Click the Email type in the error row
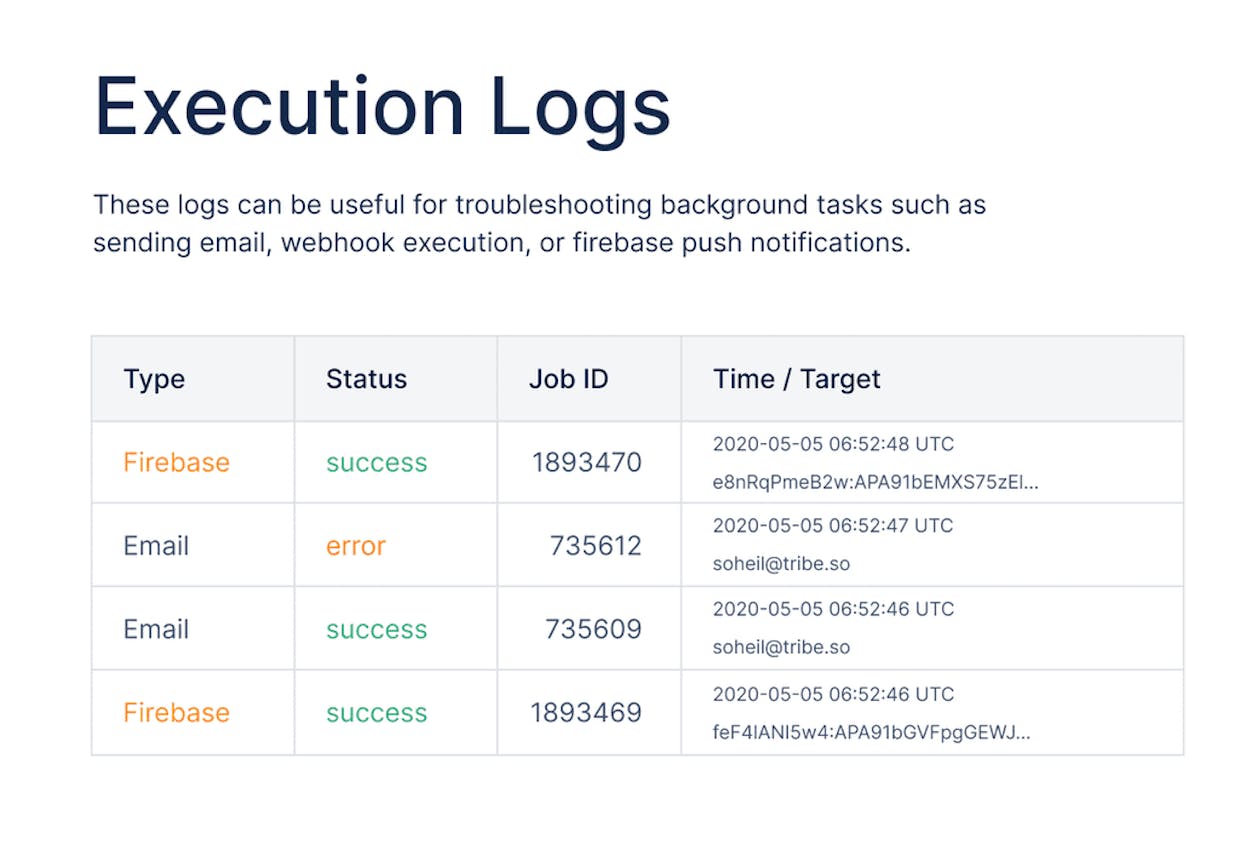This screenshot has height=845, width=1240. click(x=156, y=546)
